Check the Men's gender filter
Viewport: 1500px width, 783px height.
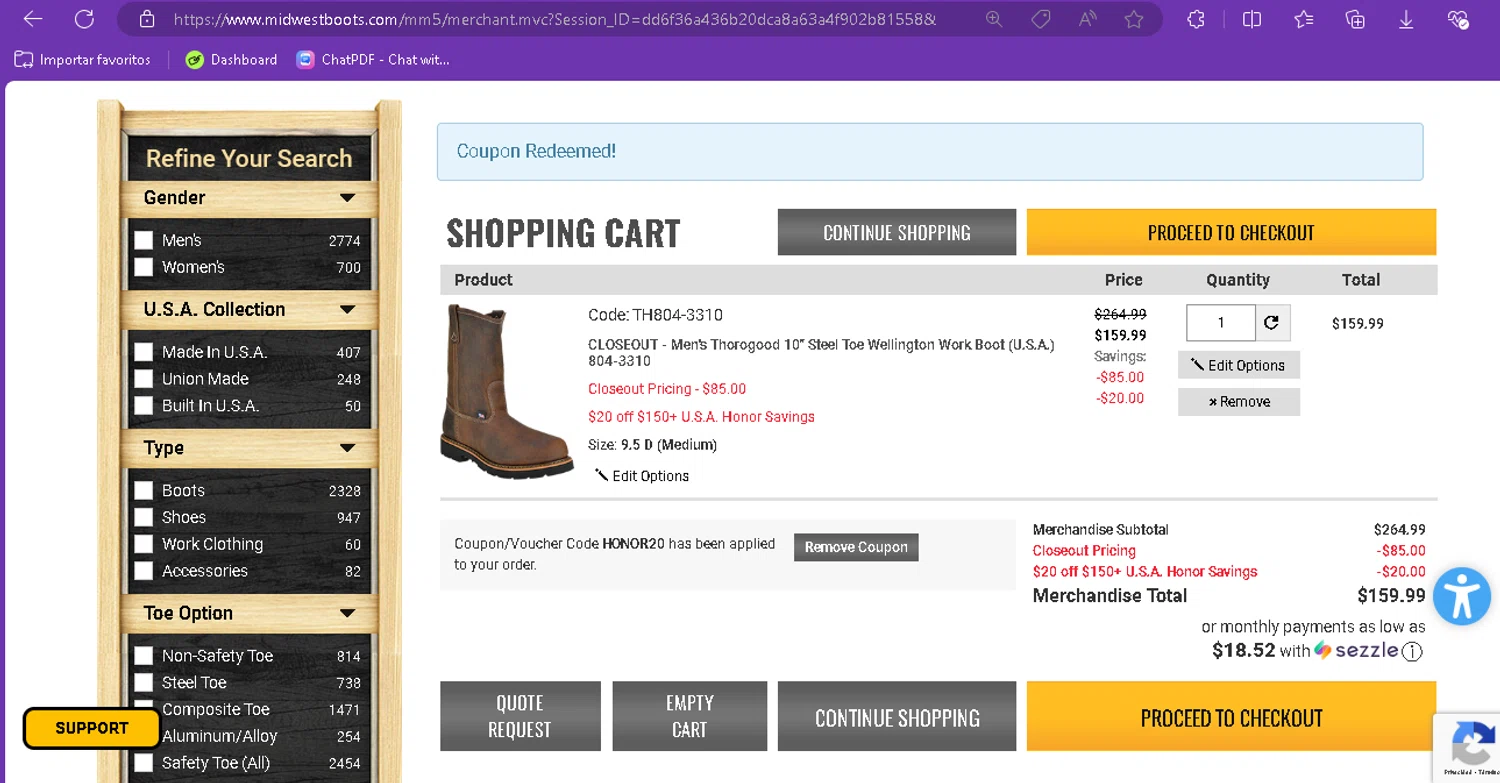pyautogui.click(x=144, y=240)
